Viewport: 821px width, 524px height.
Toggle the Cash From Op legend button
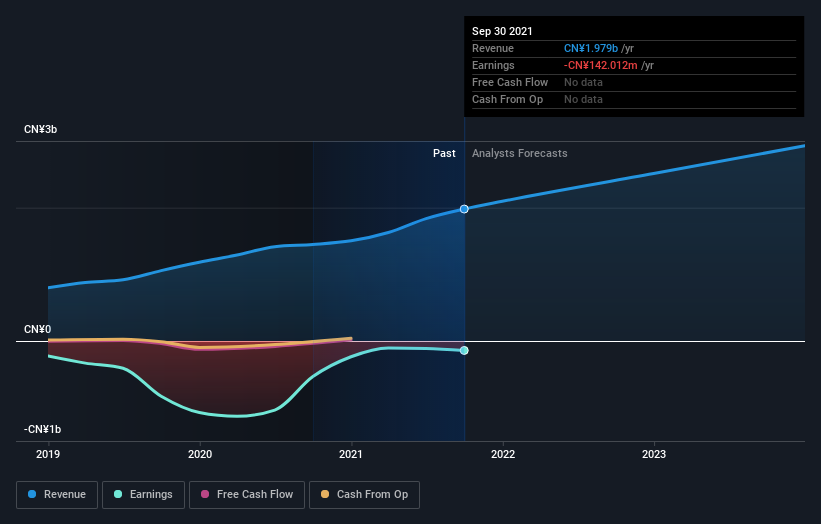364,495
